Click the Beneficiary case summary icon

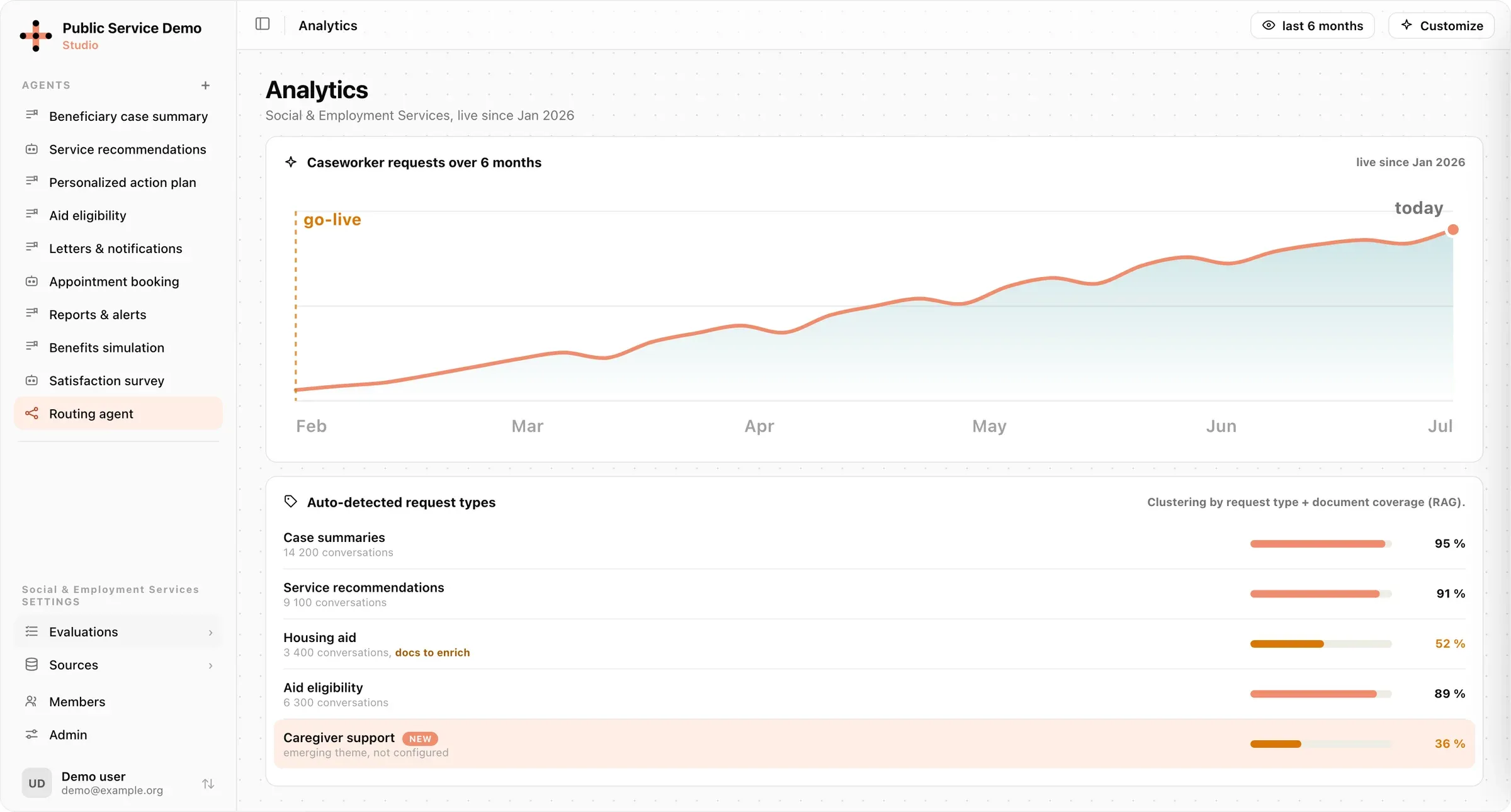[x=31, y=115]
